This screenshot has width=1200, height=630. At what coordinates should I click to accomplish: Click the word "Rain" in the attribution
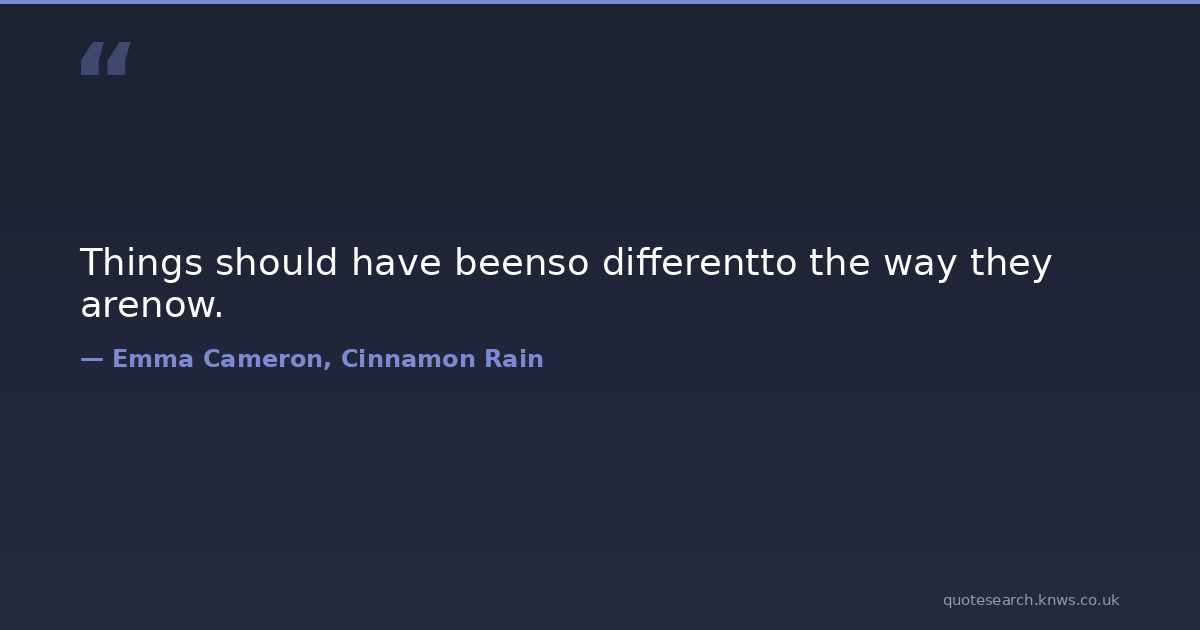(x=514, y=359)
